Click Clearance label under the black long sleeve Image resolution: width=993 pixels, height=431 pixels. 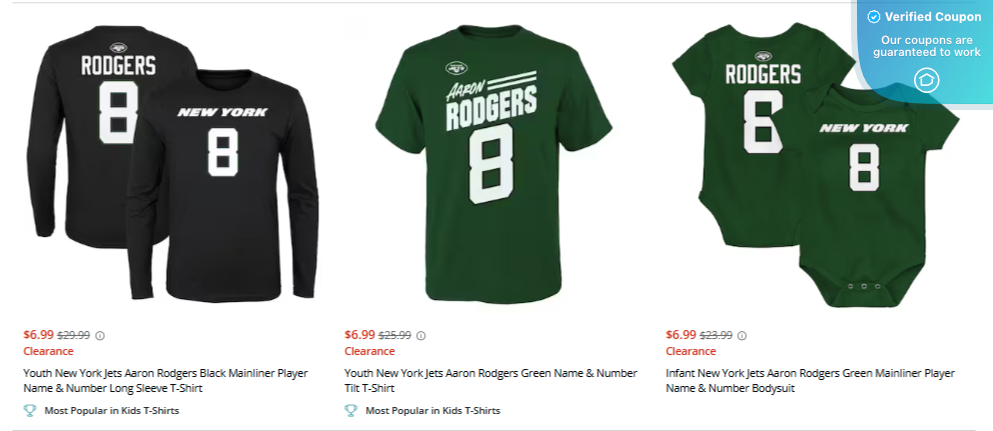tap(48, 351)
